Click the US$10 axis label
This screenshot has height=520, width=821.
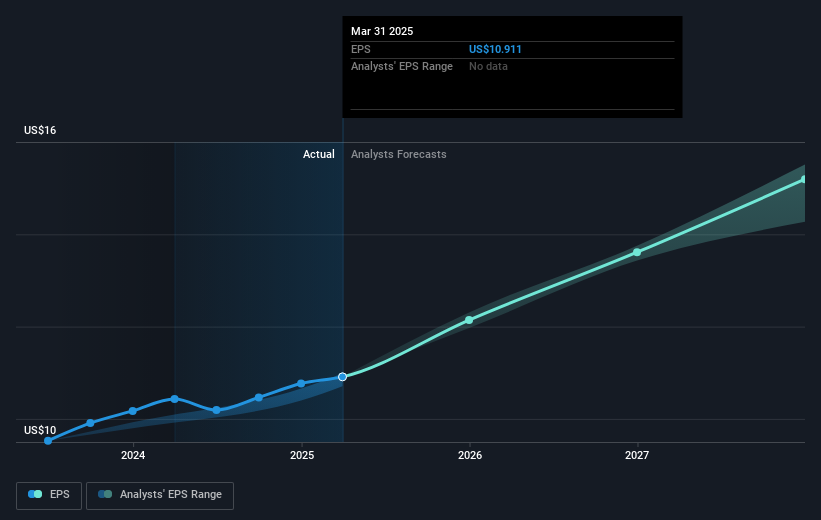point(40,430)
